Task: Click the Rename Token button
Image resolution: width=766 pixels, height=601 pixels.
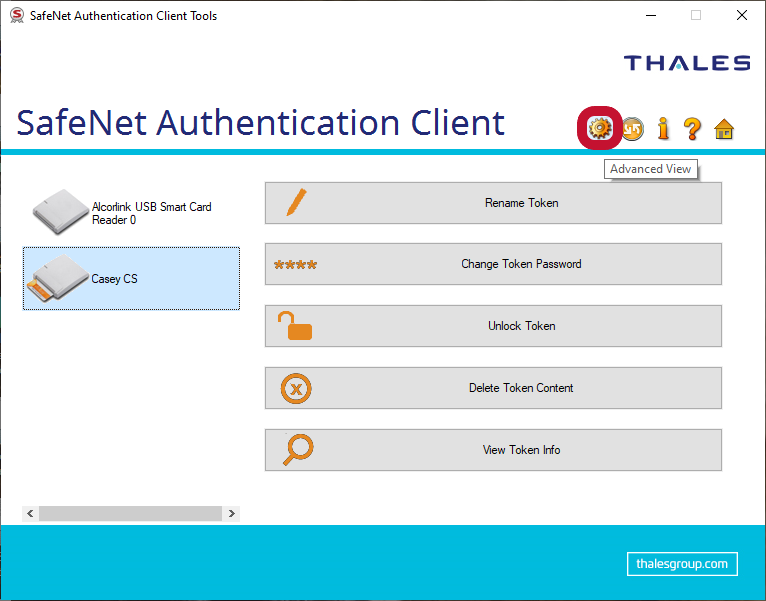Action: [x=493, y=203]
